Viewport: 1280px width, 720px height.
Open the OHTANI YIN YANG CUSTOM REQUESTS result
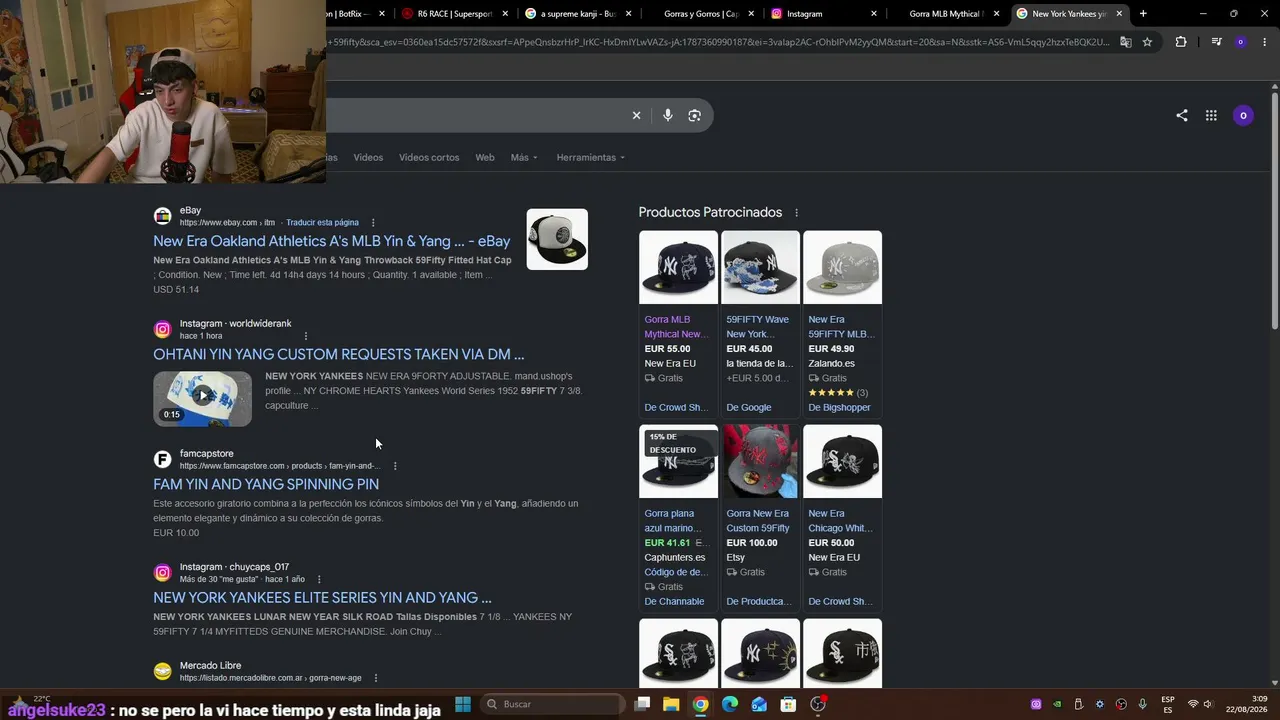coord(338,354)
